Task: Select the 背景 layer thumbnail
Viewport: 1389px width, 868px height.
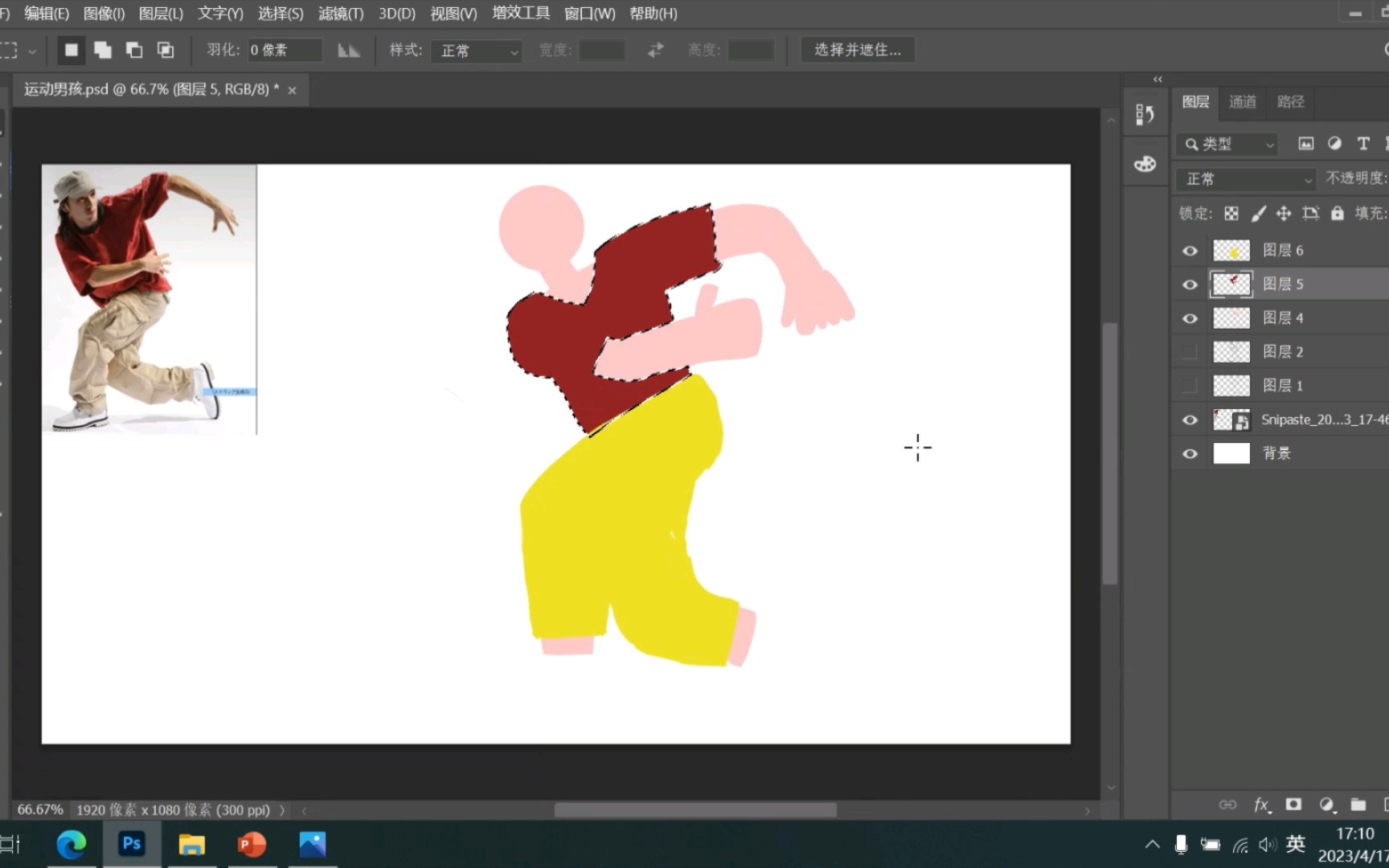Action: [x=1231, y=453]
